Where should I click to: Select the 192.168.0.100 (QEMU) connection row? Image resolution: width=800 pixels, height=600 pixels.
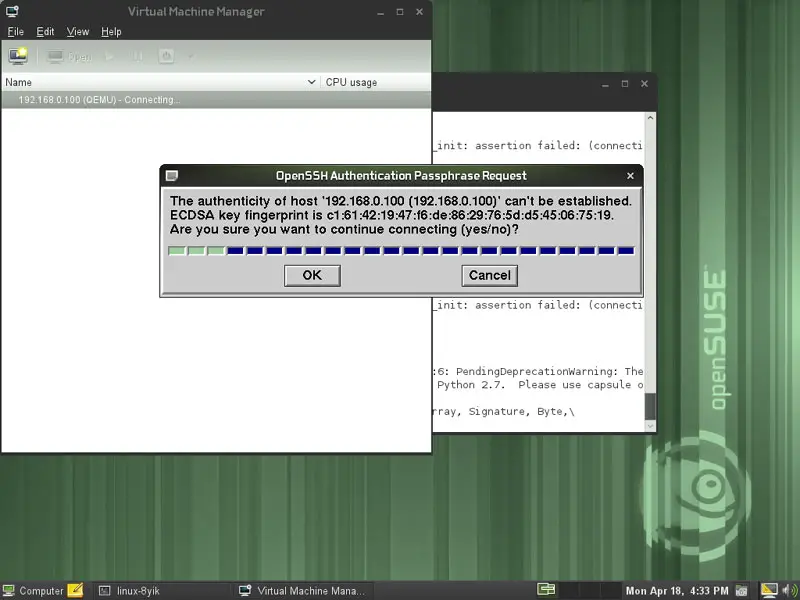click(216, 99)
